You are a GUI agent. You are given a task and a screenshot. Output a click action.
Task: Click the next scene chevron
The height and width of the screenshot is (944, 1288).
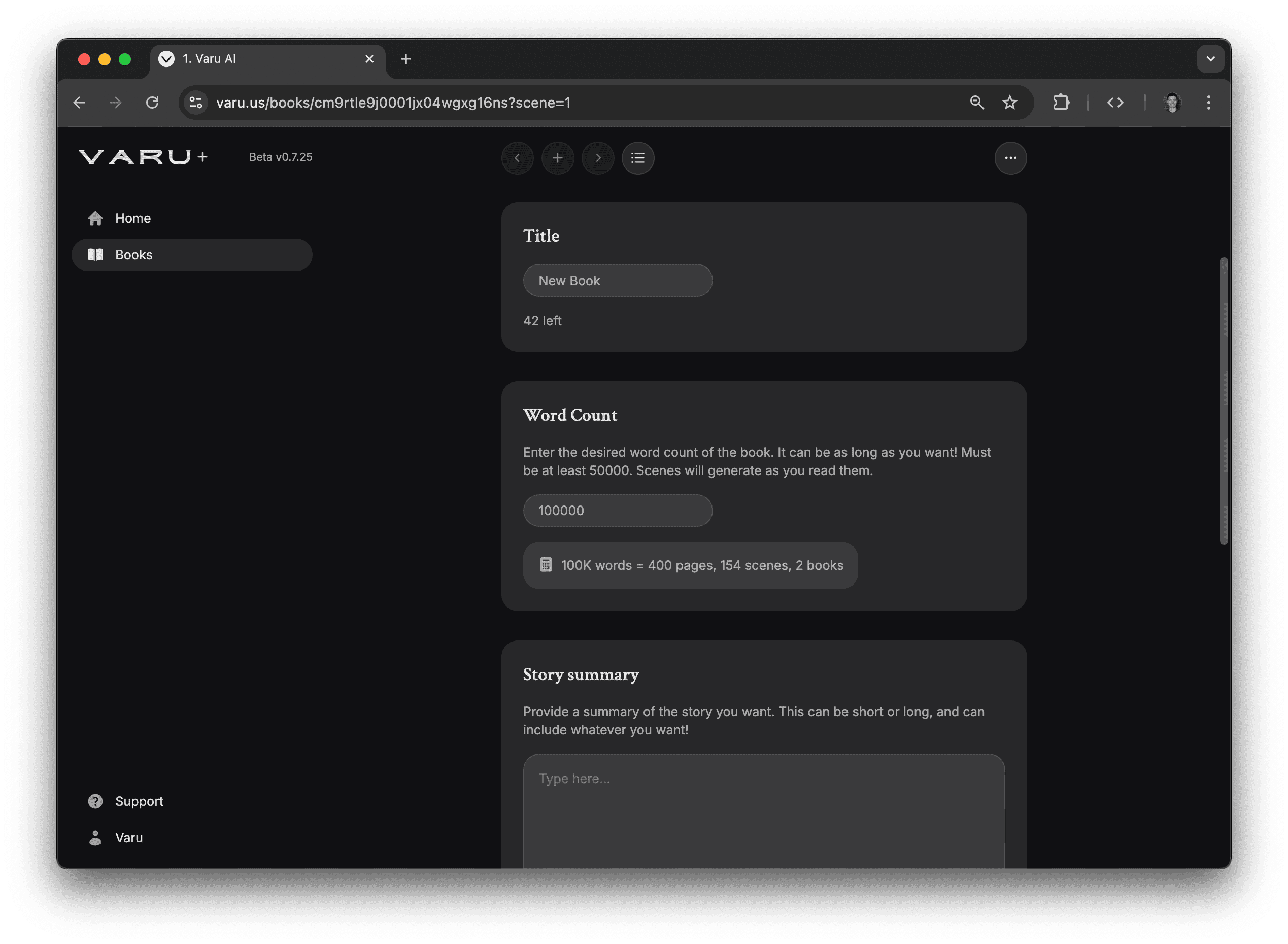[x=598, y=158]
